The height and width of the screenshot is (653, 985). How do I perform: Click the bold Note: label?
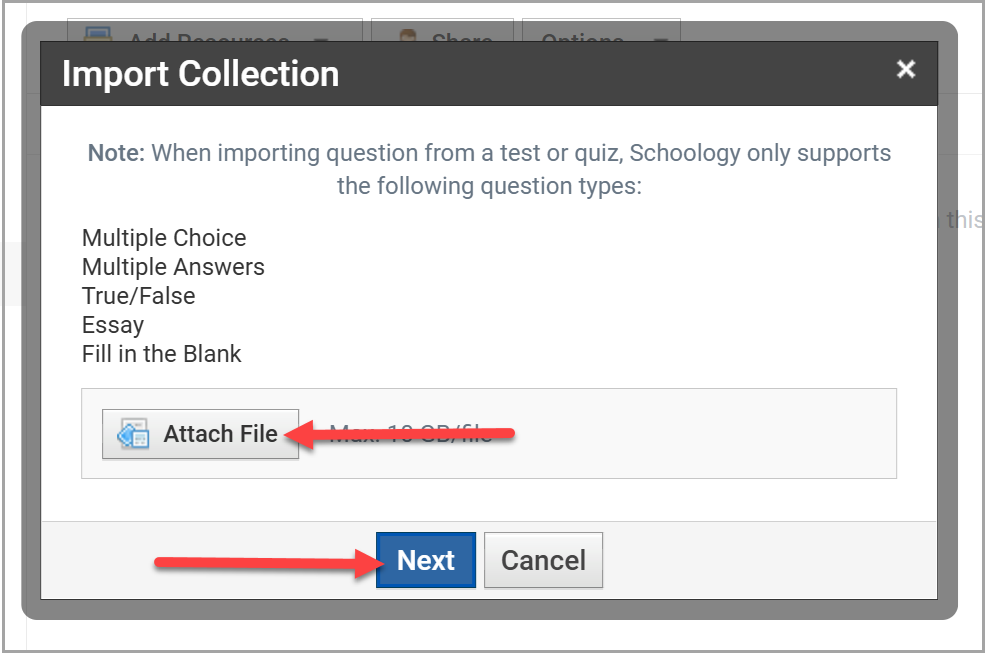coord(116,153)
